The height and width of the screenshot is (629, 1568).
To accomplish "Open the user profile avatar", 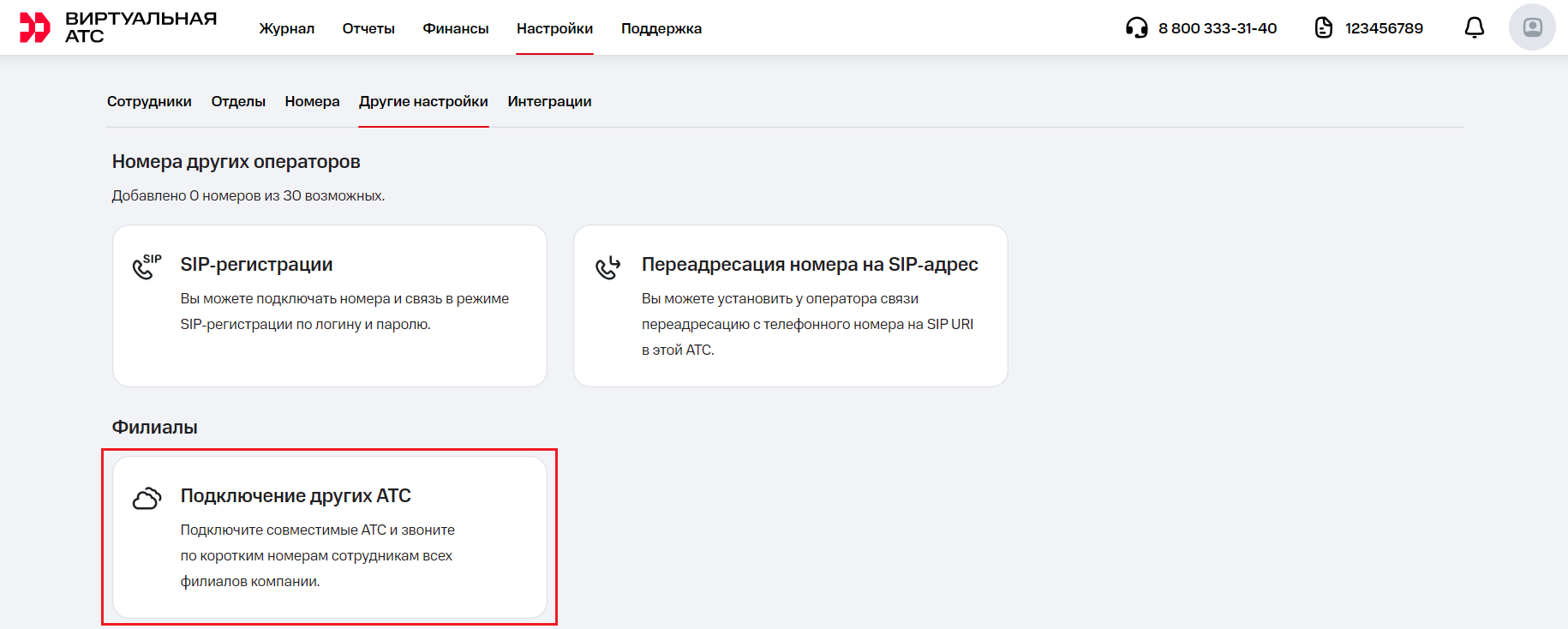I will [x=1531, y=27].
